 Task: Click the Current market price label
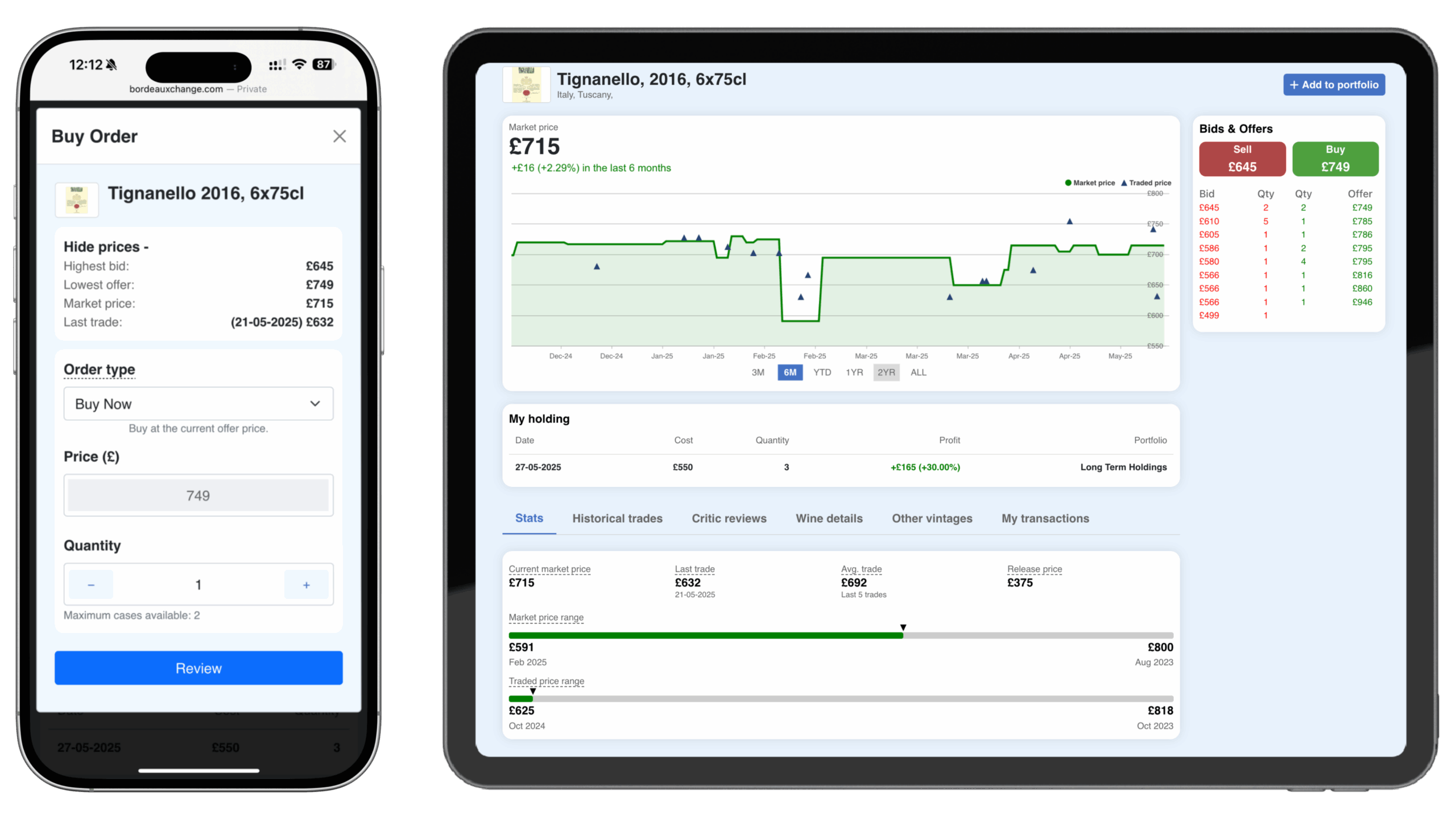pyautogui.click(x=549, y=569)
